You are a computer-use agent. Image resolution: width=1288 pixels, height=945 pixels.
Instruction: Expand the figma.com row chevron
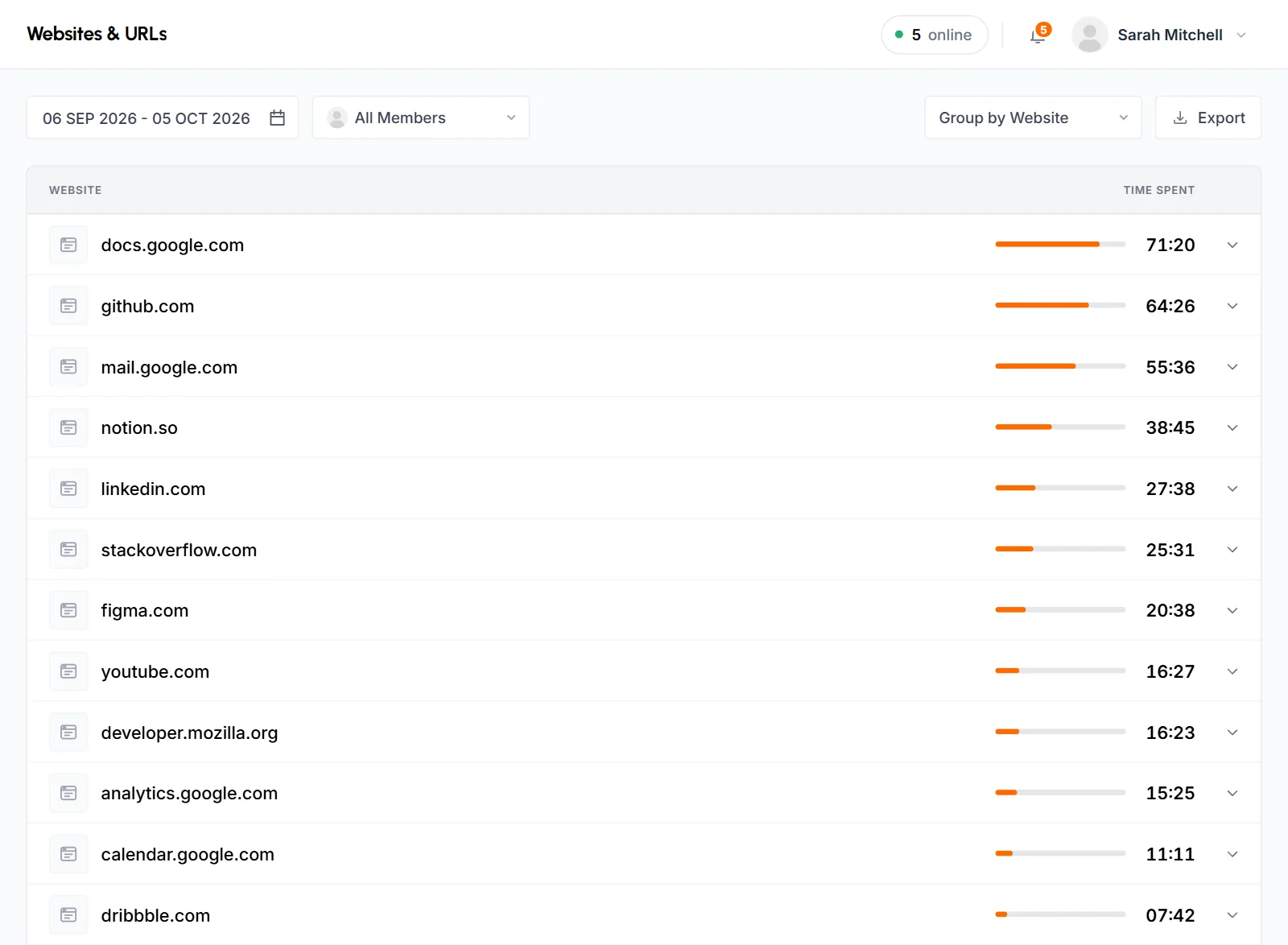(x=1232, y=610)
